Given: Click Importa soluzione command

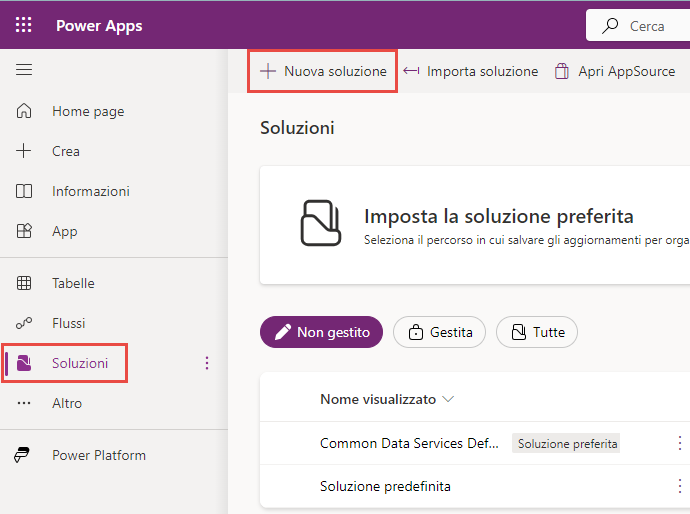Looking at the screenshot, I should point(470,71).
